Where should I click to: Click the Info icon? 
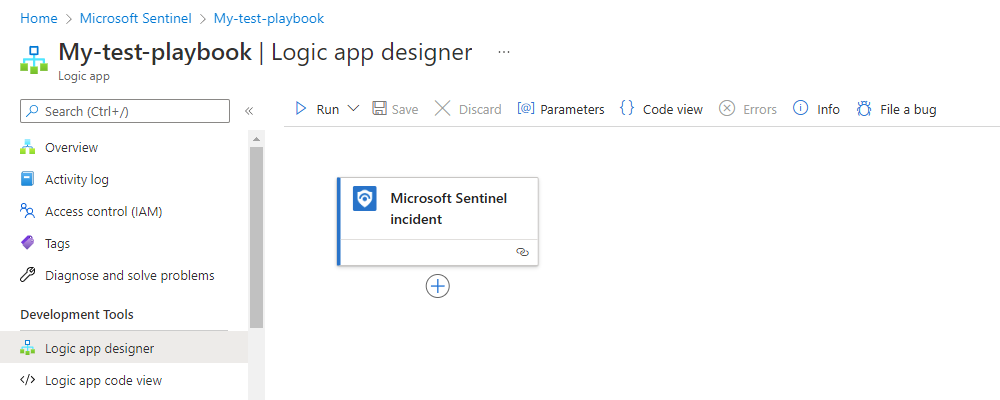[800, 109]
